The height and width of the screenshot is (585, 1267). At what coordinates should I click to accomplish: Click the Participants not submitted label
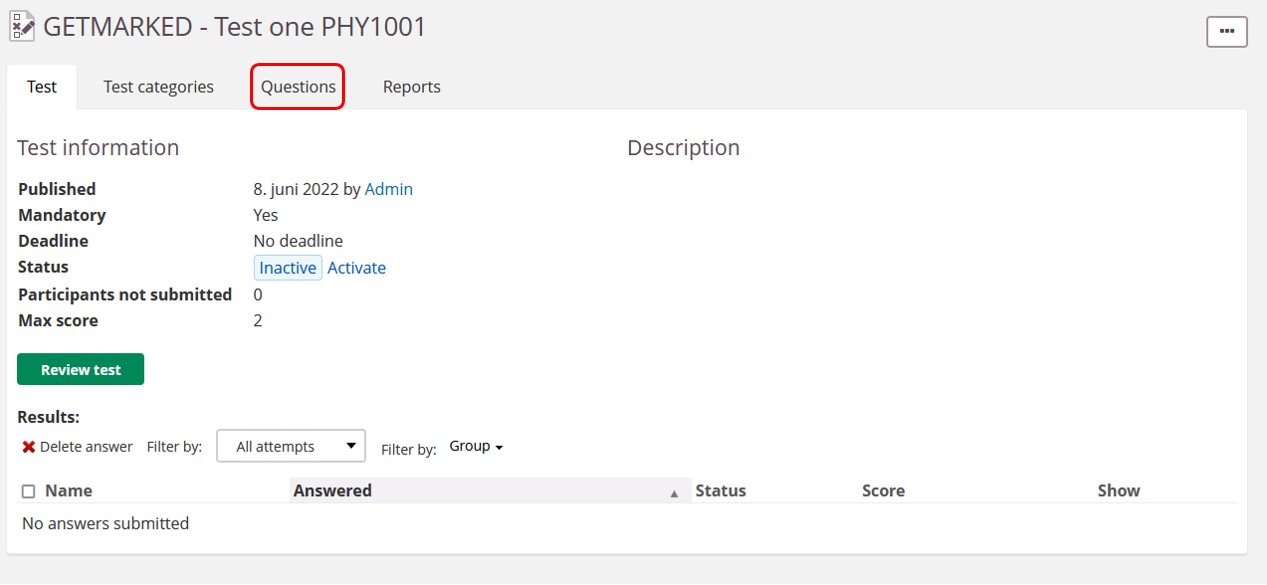[x=125, y=295]
